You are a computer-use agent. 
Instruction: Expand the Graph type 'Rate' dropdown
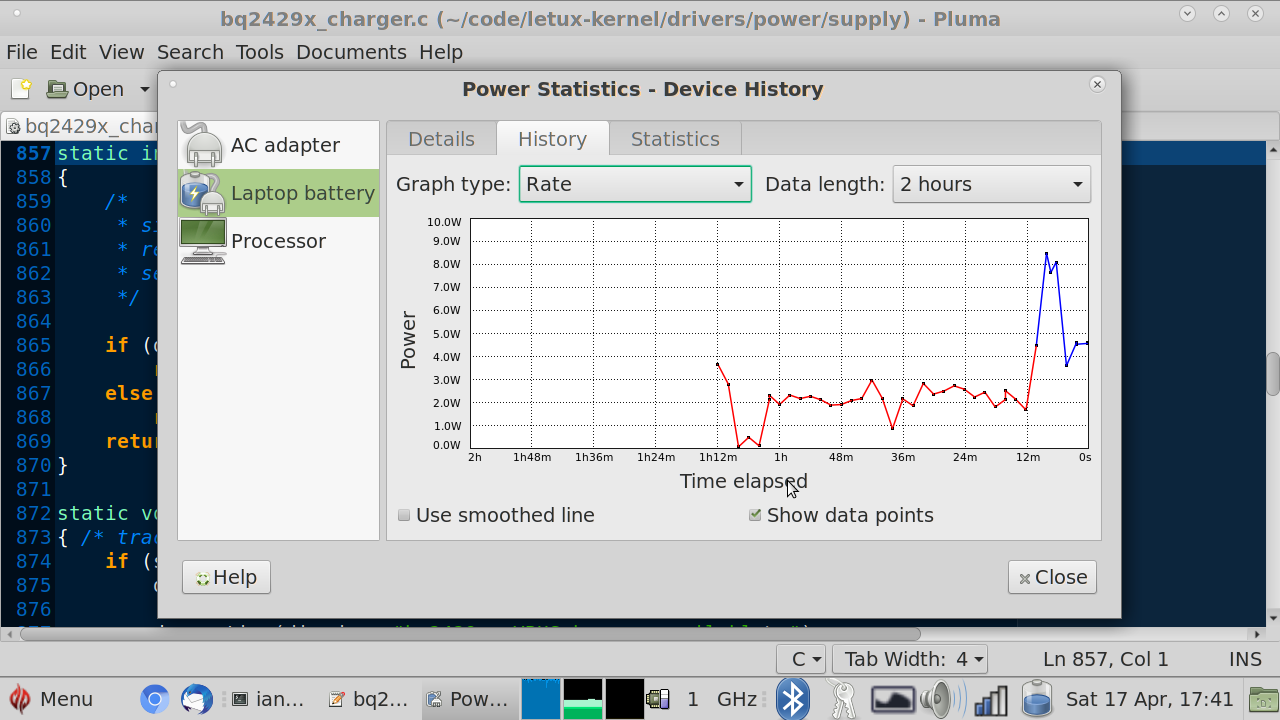(635, 184)
